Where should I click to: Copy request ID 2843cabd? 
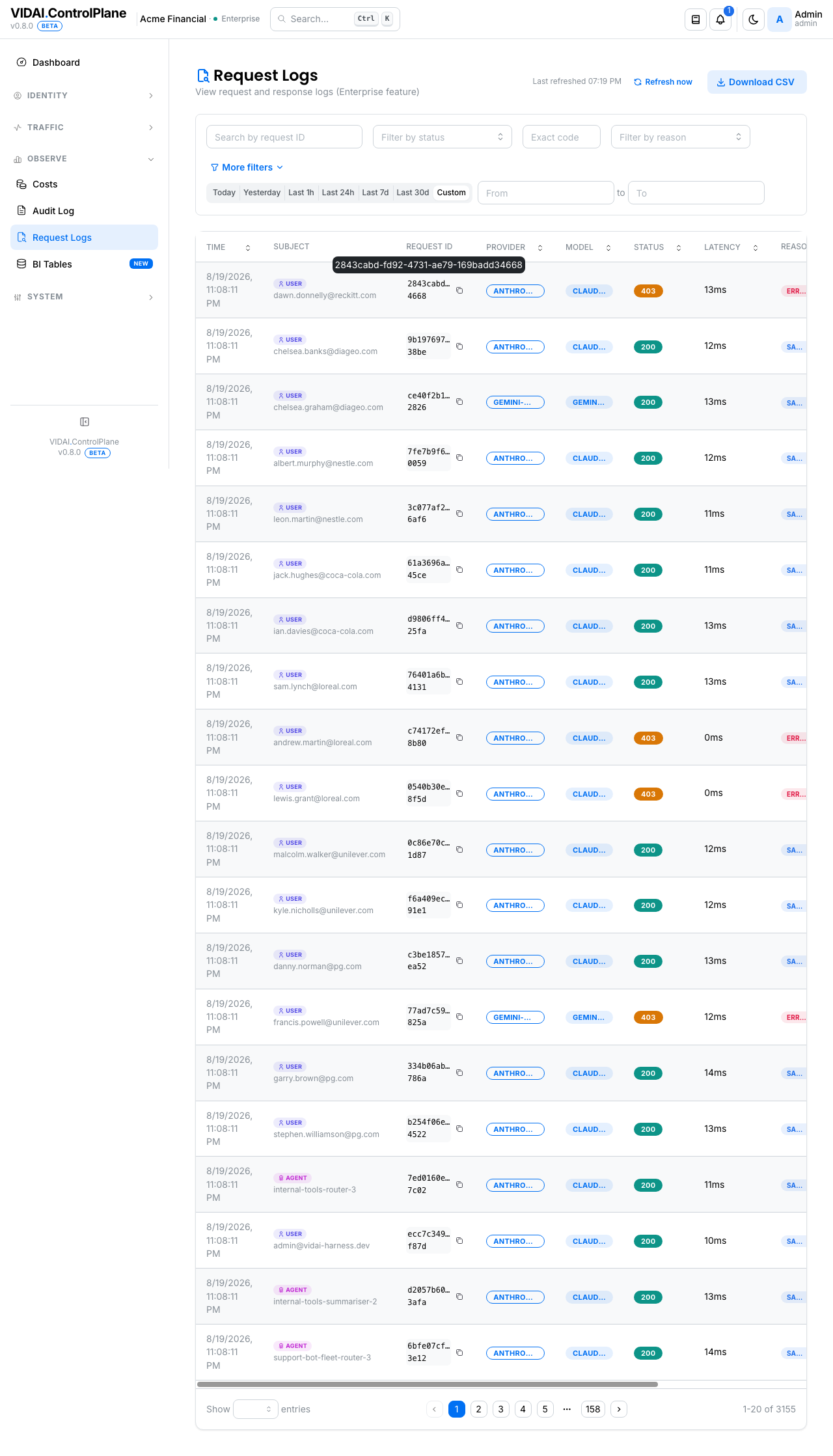[459, 290]
